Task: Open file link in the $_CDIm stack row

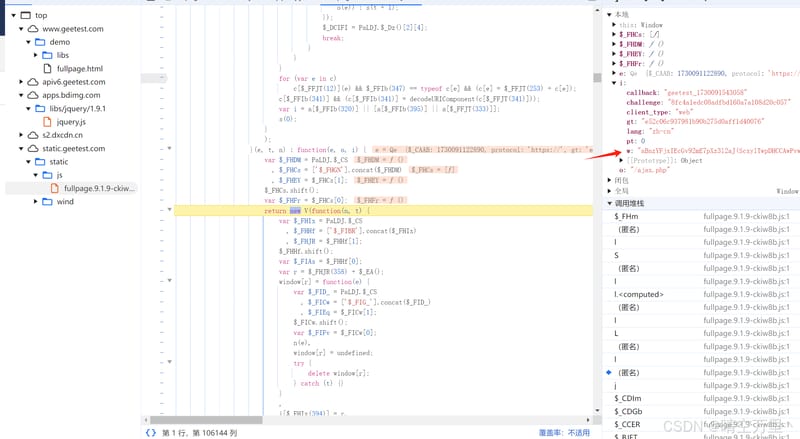Action: 746,398
